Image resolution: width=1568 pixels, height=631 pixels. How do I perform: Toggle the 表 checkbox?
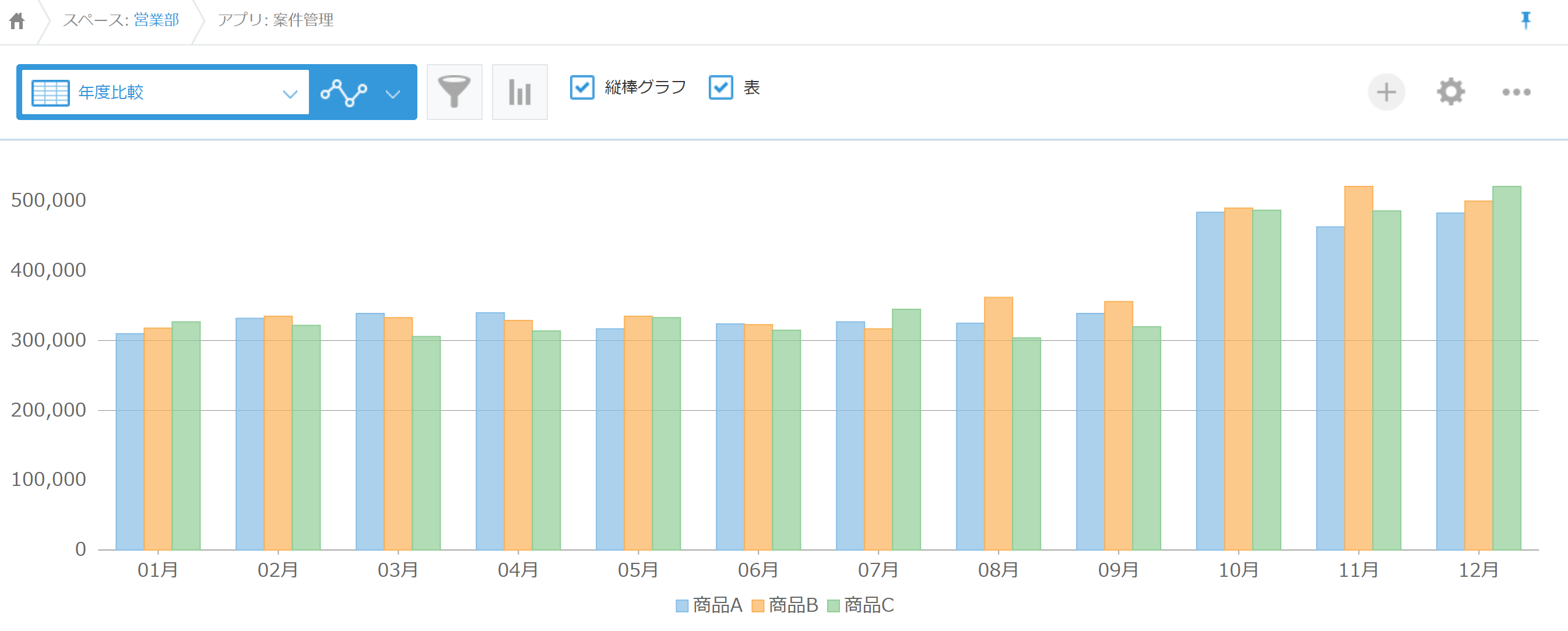pos(720,87)
